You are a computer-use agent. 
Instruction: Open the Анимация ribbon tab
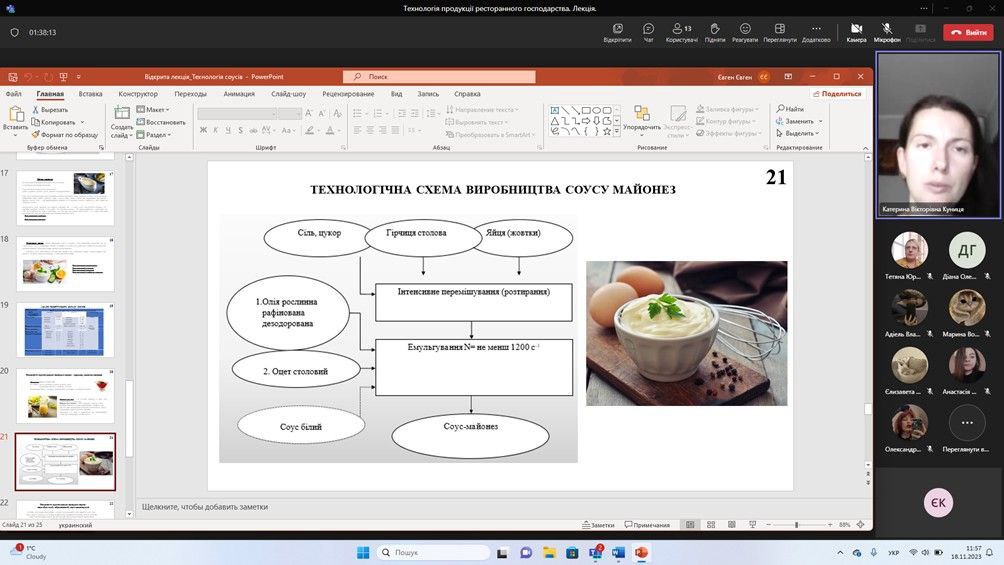pos(239,94)
